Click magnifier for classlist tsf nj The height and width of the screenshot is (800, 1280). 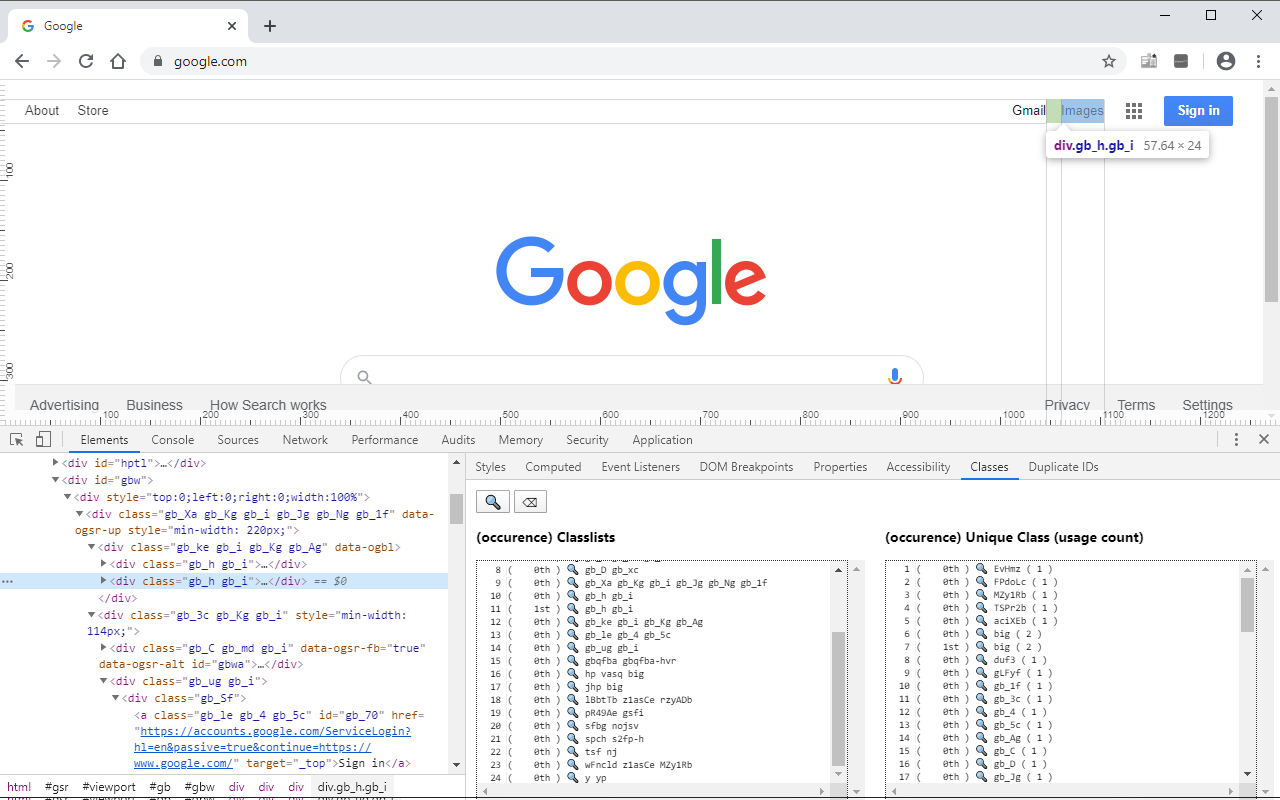pos(573,752)
